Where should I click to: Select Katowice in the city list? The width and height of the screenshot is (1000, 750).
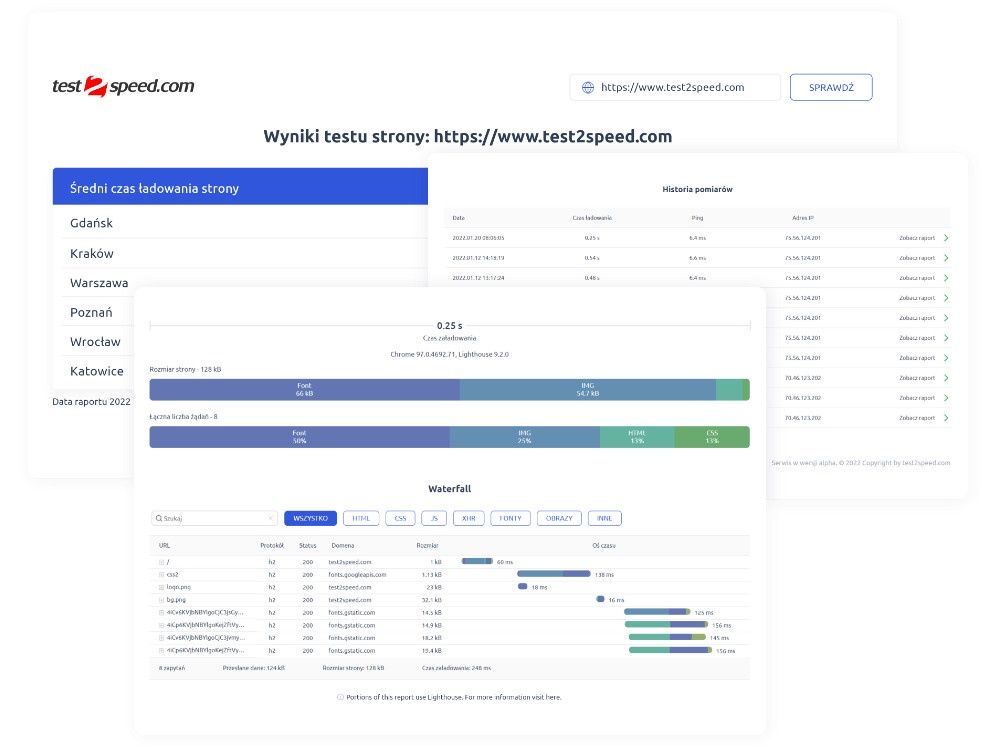[97, 371]
